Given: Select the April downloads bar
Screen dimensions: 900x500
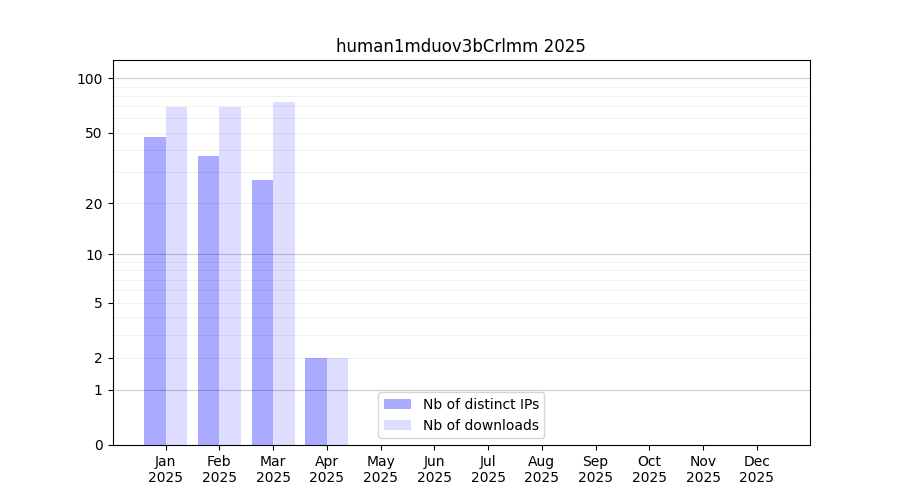Looking at the screenshot, I should point(338,401).
